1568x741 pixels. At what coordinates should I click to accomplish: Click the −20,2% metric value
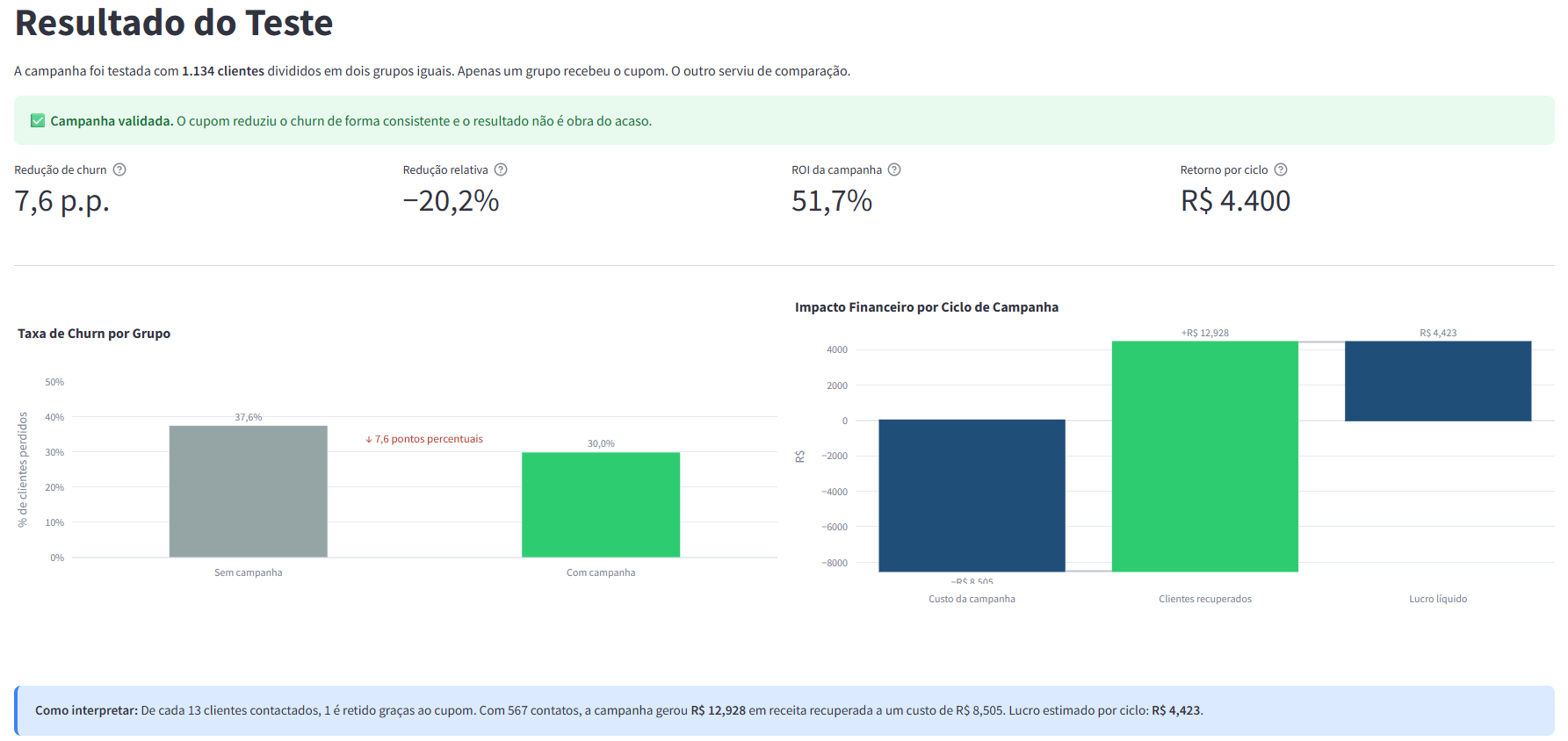pyautogui.click(x=451, y=201)
